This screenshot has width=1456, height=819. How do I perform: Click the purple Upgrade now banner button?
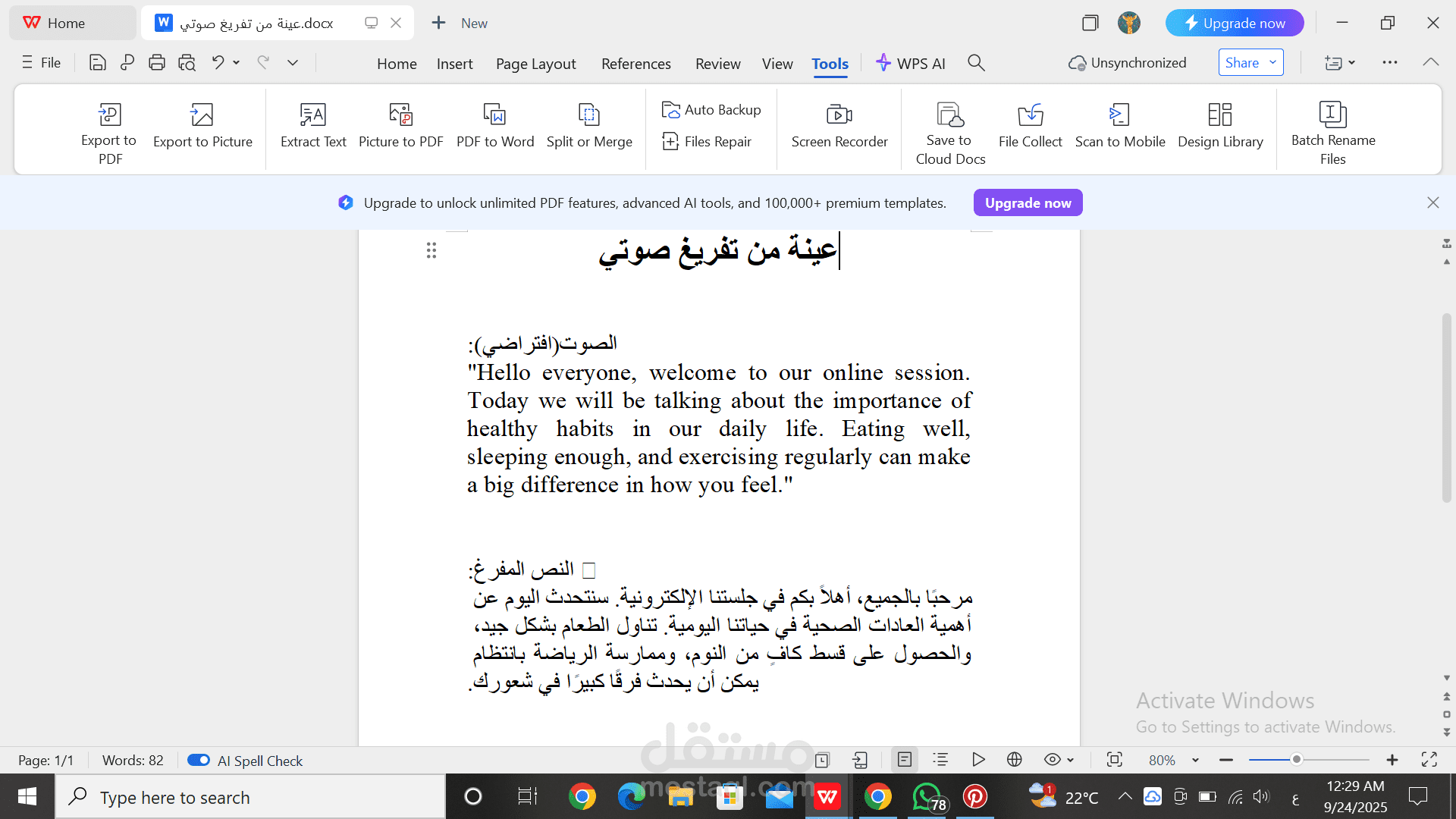coord(1028,202)
